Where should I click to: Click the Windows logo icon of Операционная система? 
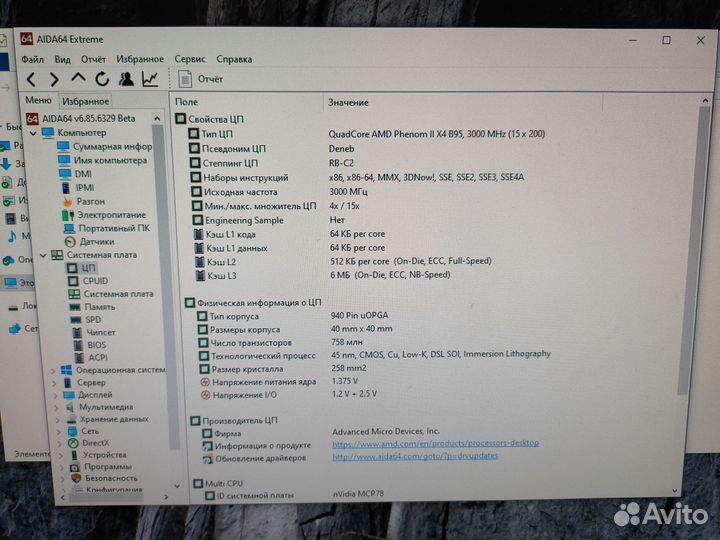[x=67, y=370]
